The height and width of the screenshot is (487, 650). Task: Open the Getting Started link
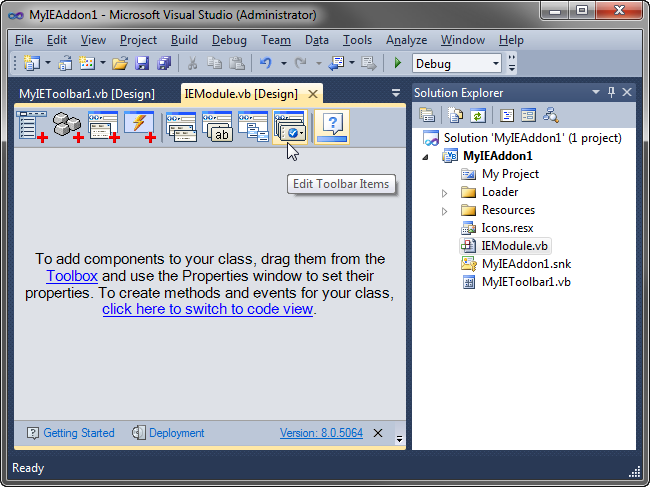pyautogui.click(x=79, y=433)
